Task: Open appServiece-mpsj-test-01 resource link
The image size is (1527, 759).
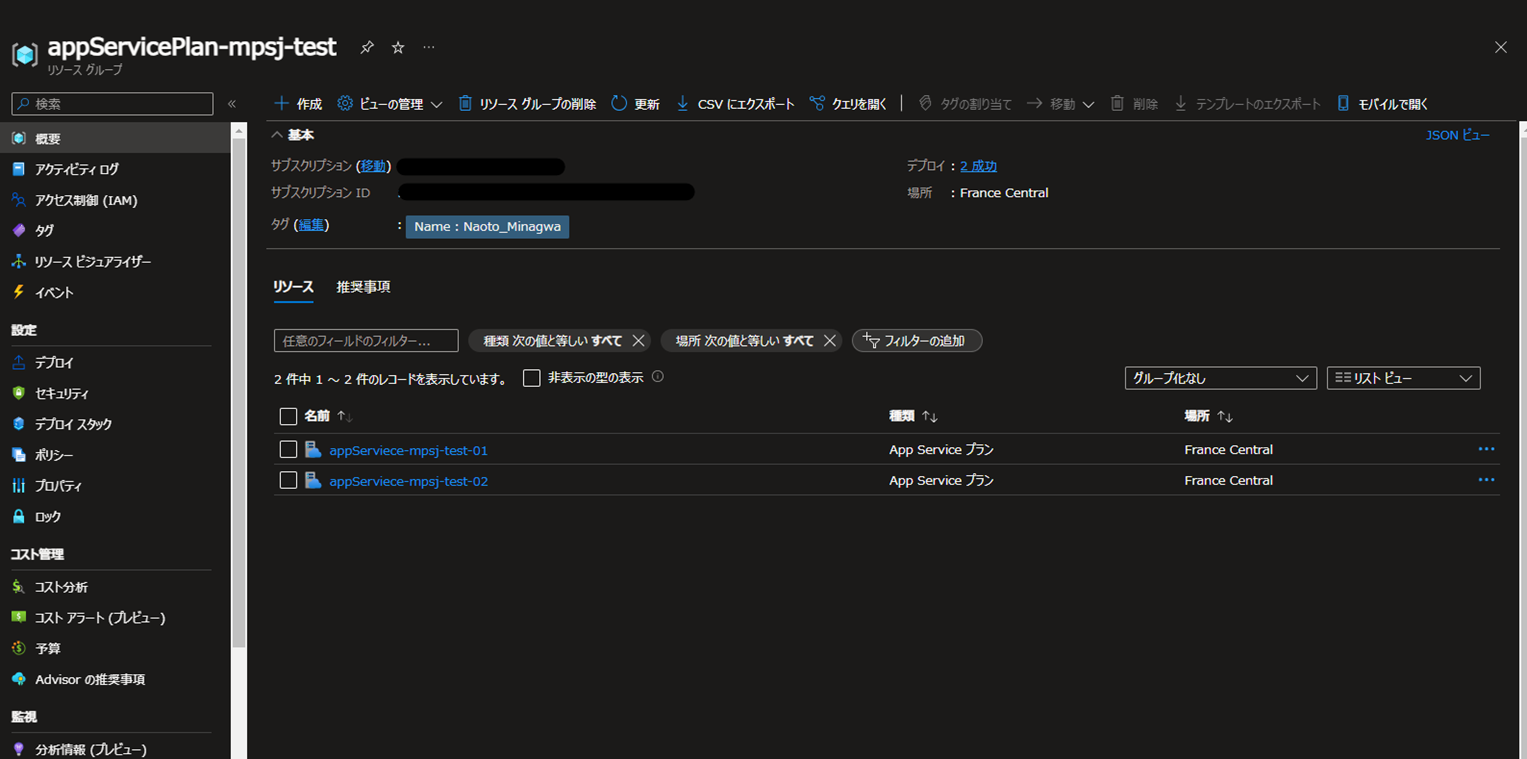Action: [408, 451]
